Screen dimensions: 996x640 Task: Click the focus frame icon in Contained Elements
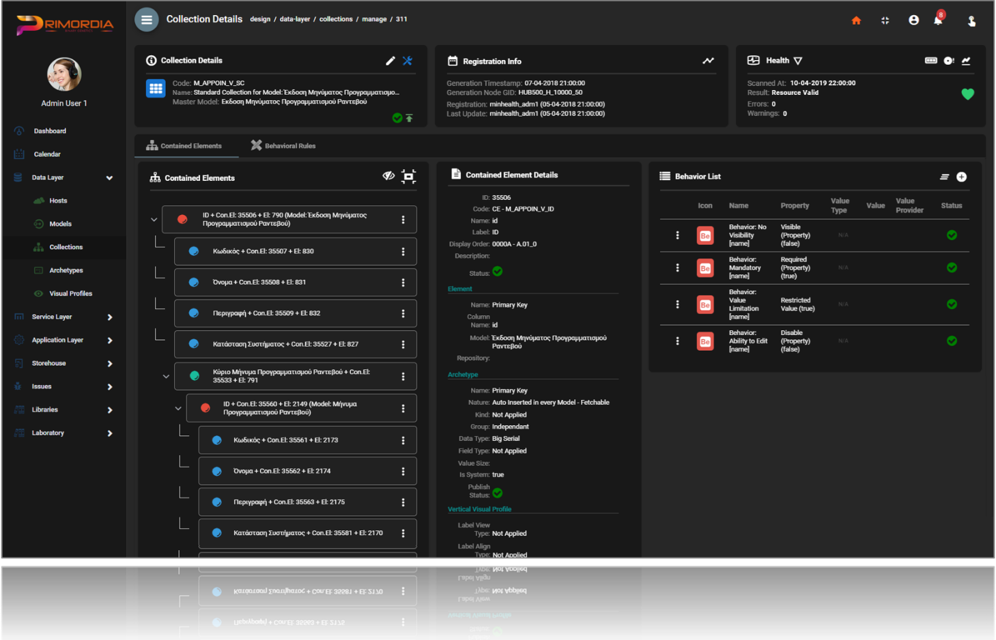click(x=409, y=177)
